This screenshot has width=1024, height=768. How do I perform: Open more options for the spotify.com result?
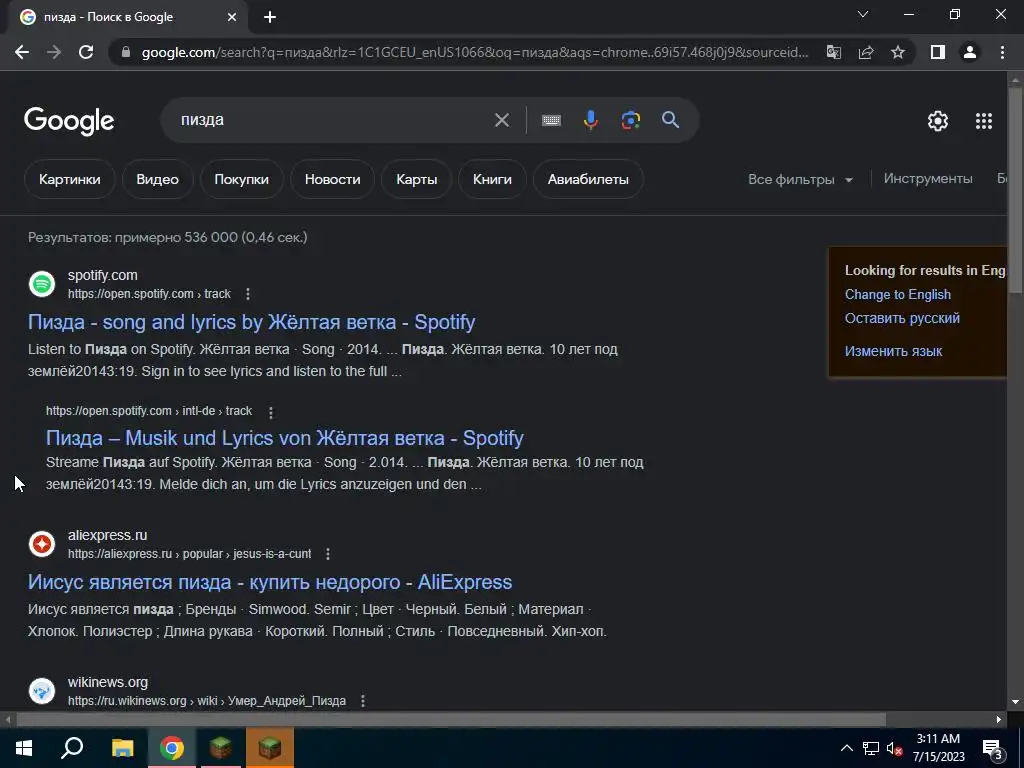click(248, 294)
